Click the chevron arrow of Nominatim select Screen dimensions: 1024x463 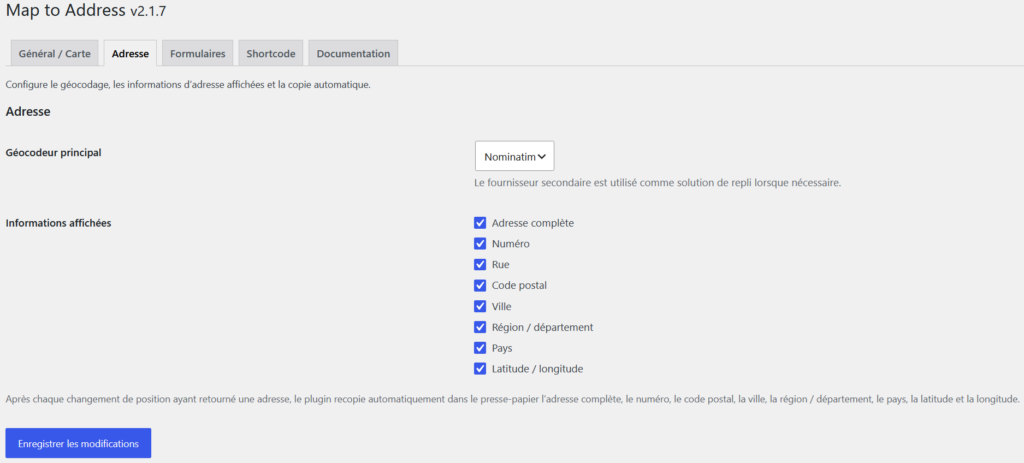(x=541, y=157)
